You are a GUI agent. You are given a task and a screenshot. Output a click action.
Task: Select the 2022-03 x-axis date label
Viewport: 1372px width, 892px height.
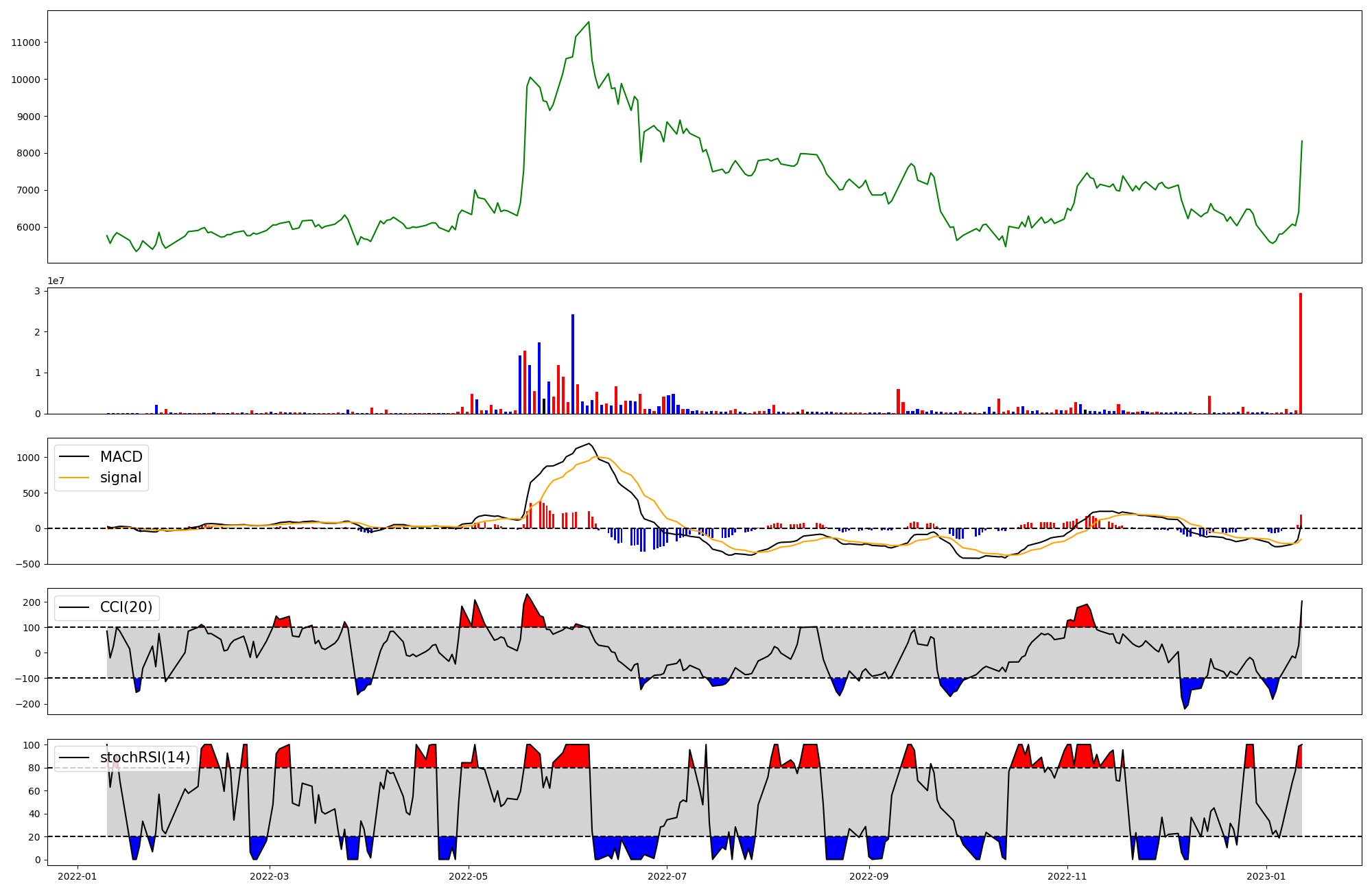click(x=270, y=876)
